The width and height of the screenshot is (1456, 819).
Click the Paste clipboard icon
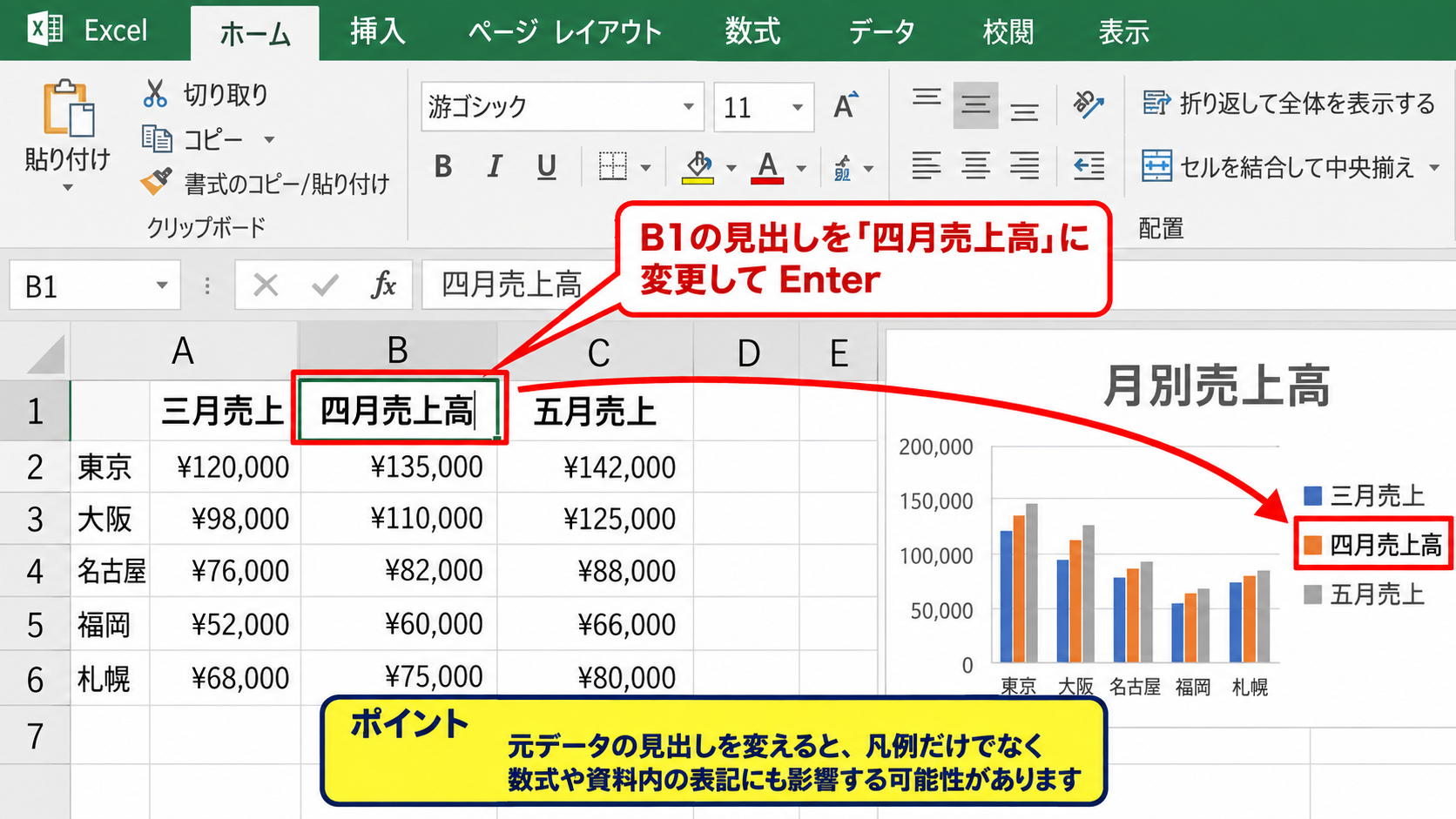69,109
